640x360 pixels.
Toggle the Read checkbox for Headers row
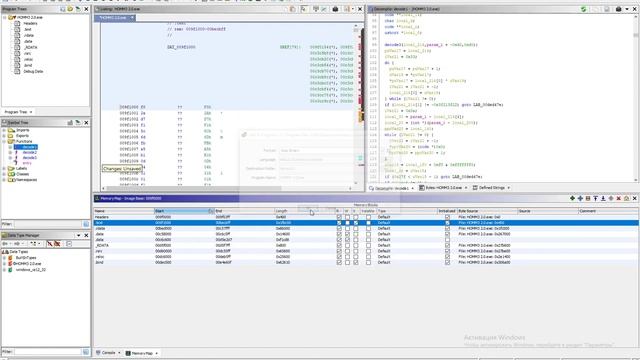(339, 217)
